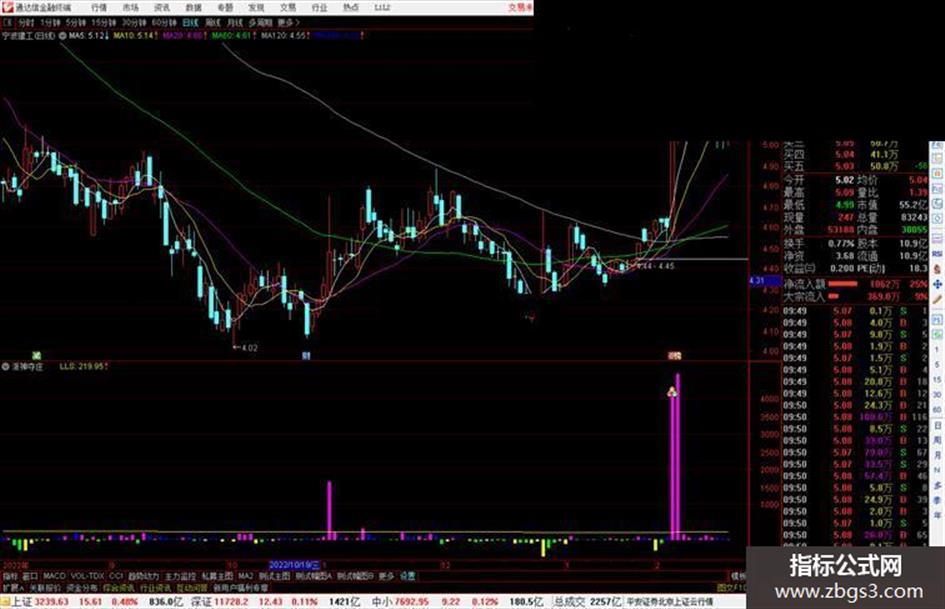The height and width of the screenshot is (609, 945).
Task: Click the settings gear beside MA5 label
Action: tap(62, 36)
